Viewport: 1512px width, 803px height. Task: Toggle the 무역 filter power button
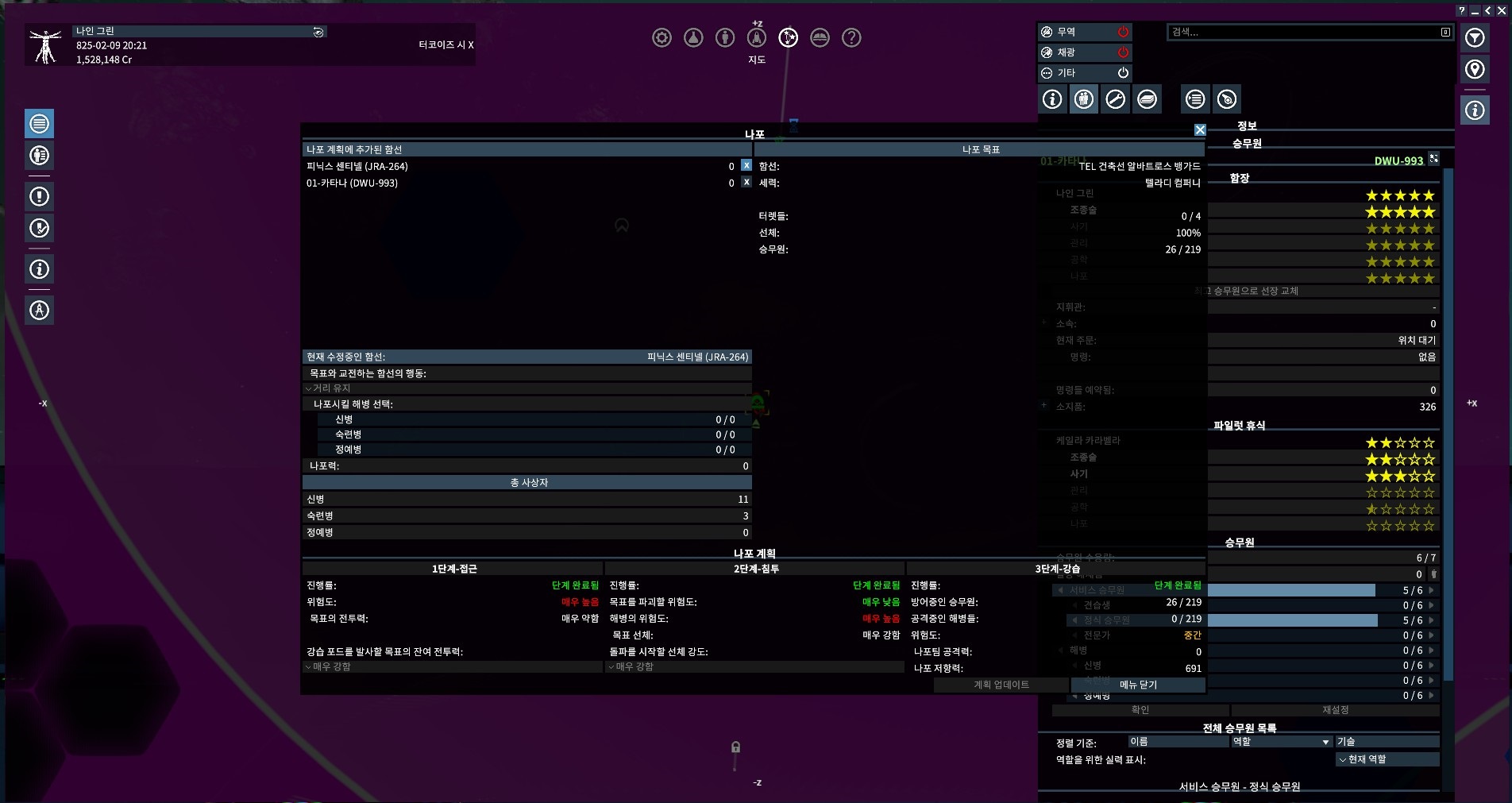1123,32
